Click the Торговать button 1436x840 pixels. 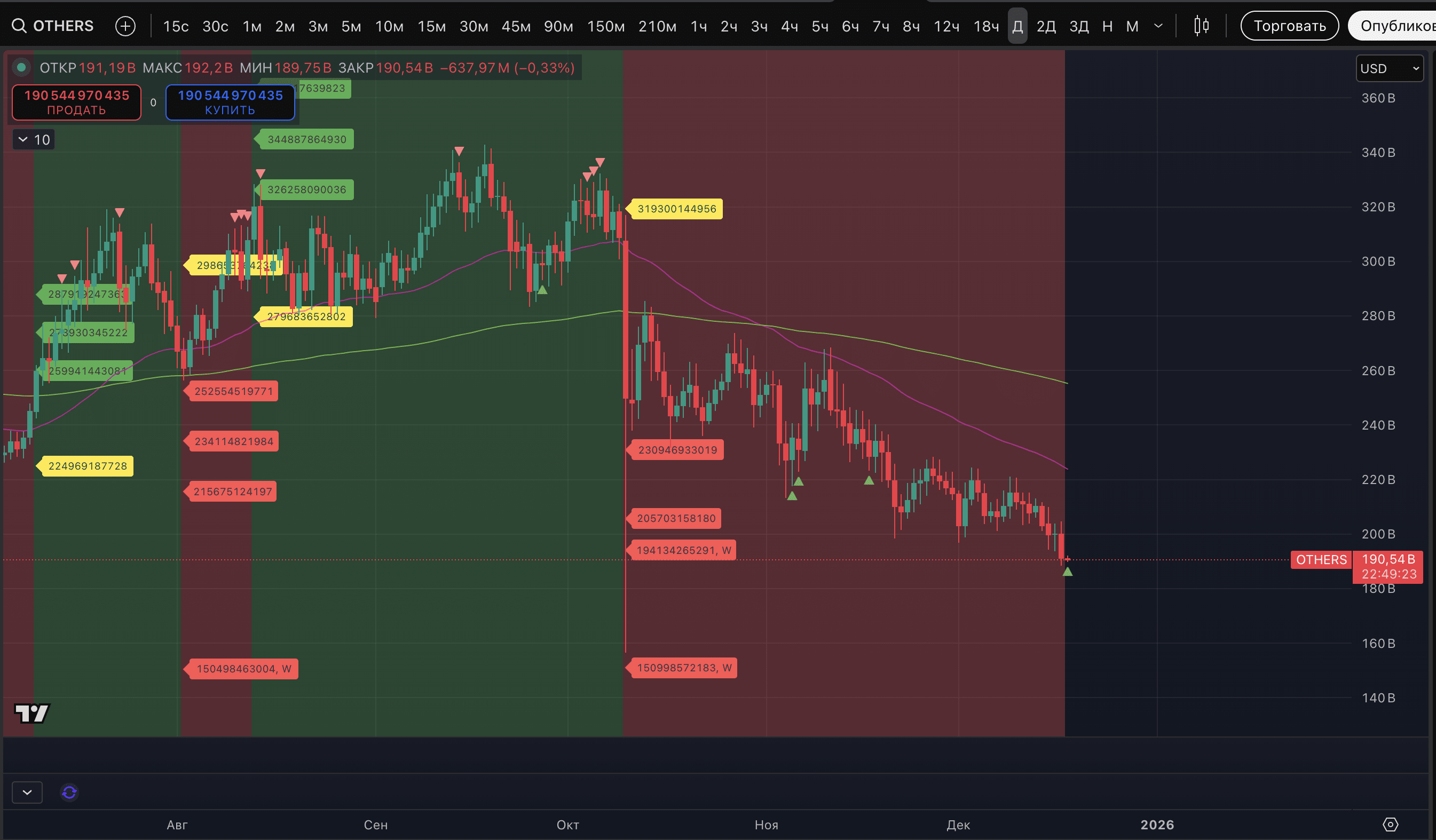(1289, 26)
